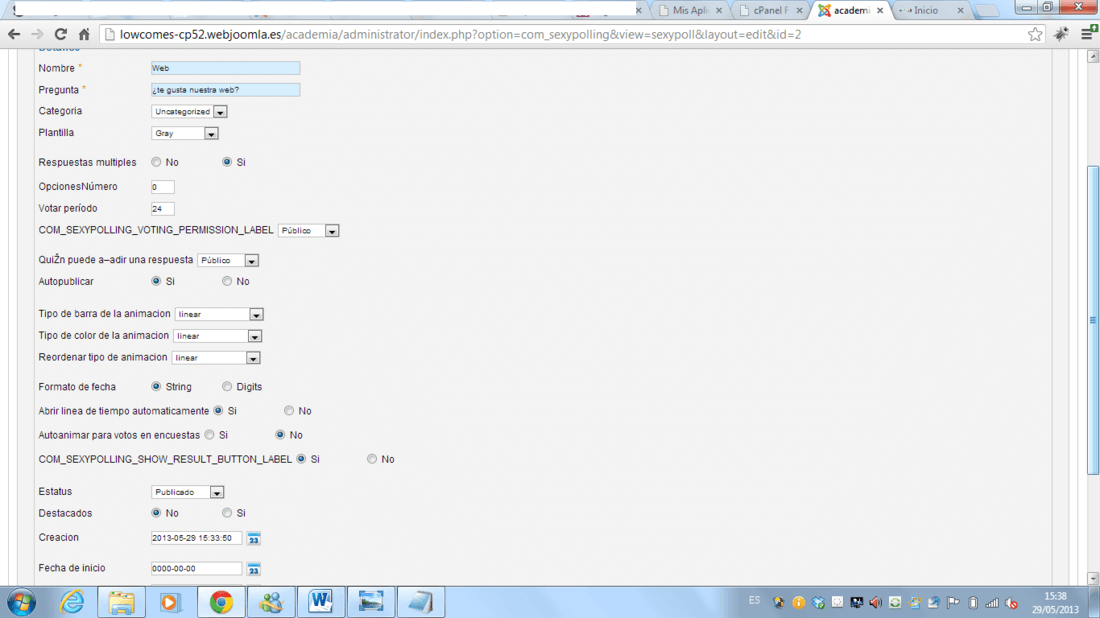Viewport: 1100px width, 618px height.
Task: Open the Quién puede añadir respuesta dropdown
Action: click(x=228, y=260)
